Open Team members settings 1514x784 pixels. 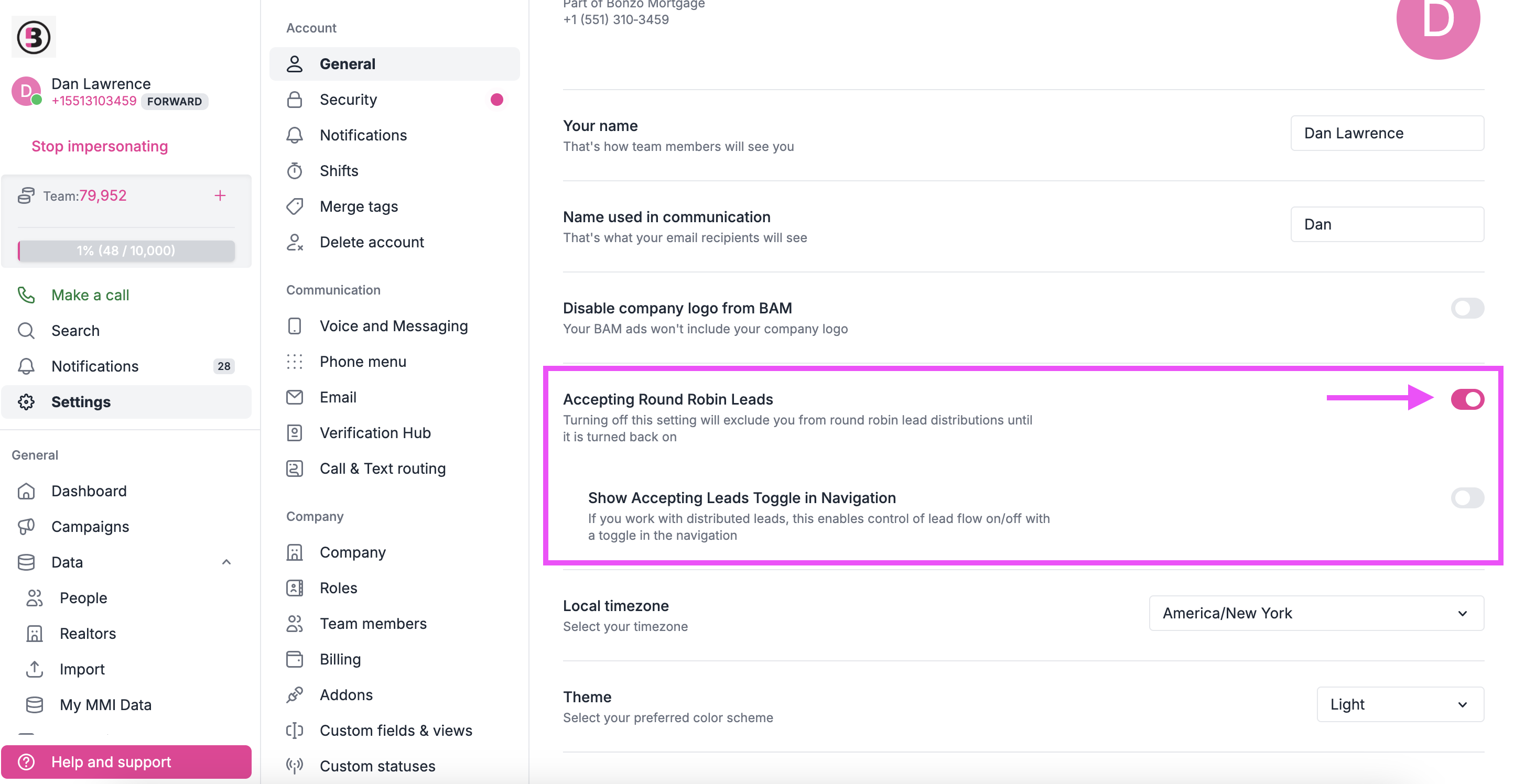394,624
